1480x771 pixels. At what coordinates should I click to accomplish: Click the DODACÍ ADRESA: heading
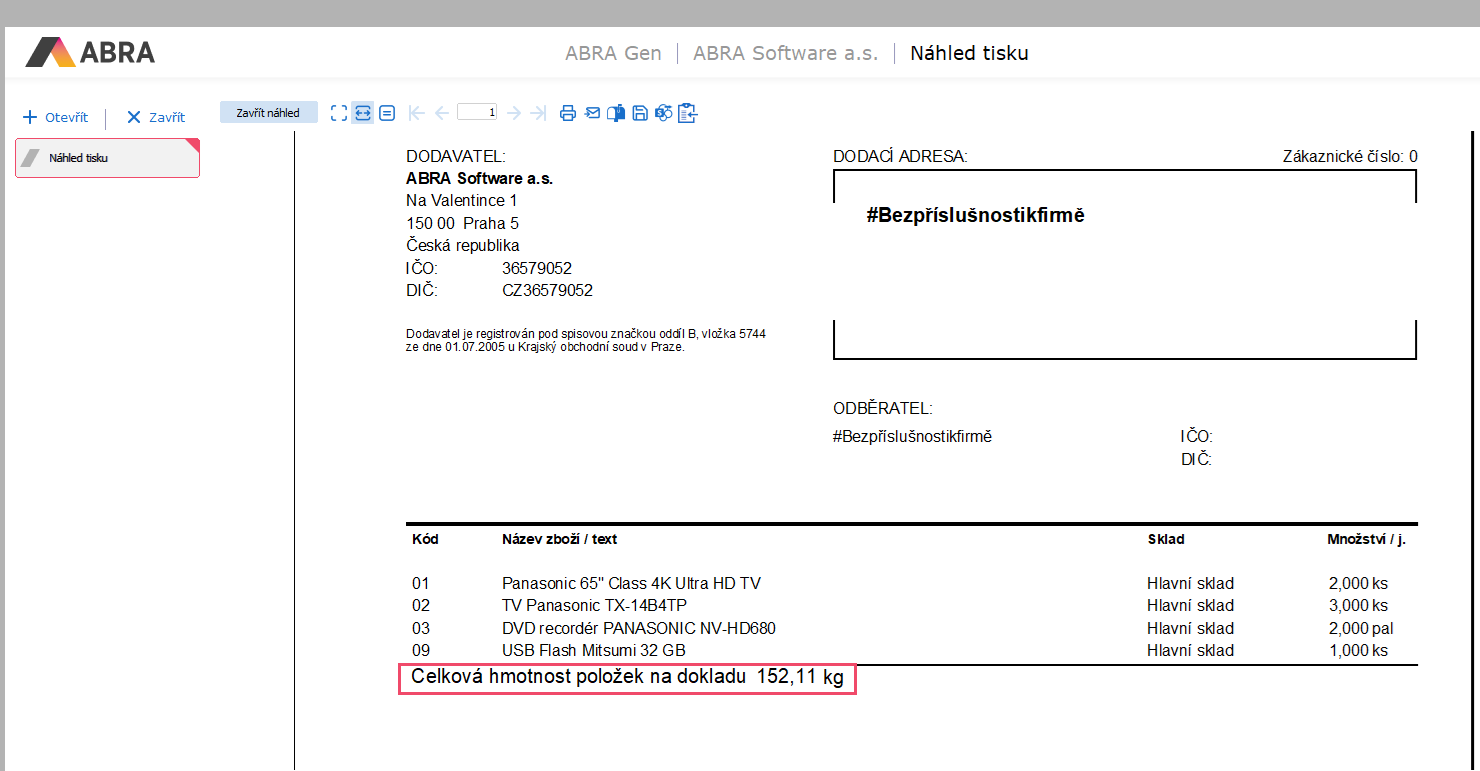click(900, 156)
